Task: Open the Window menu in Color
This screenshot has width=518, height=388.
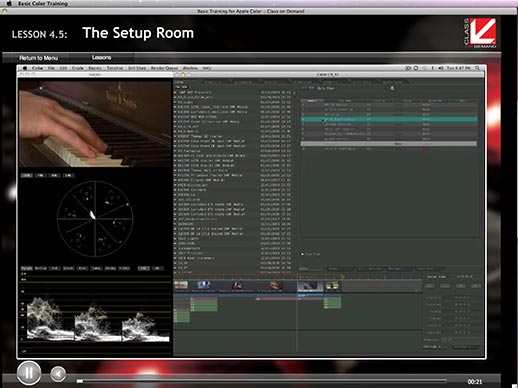Action: coord(190,68)
